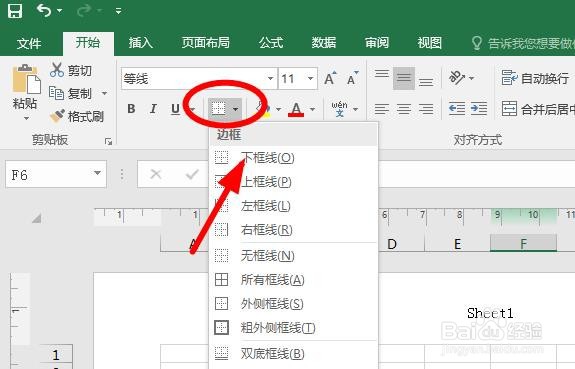Screen dimensions: 575x369
Task: Click the Decrease Font Size icon
Action: 353,78
